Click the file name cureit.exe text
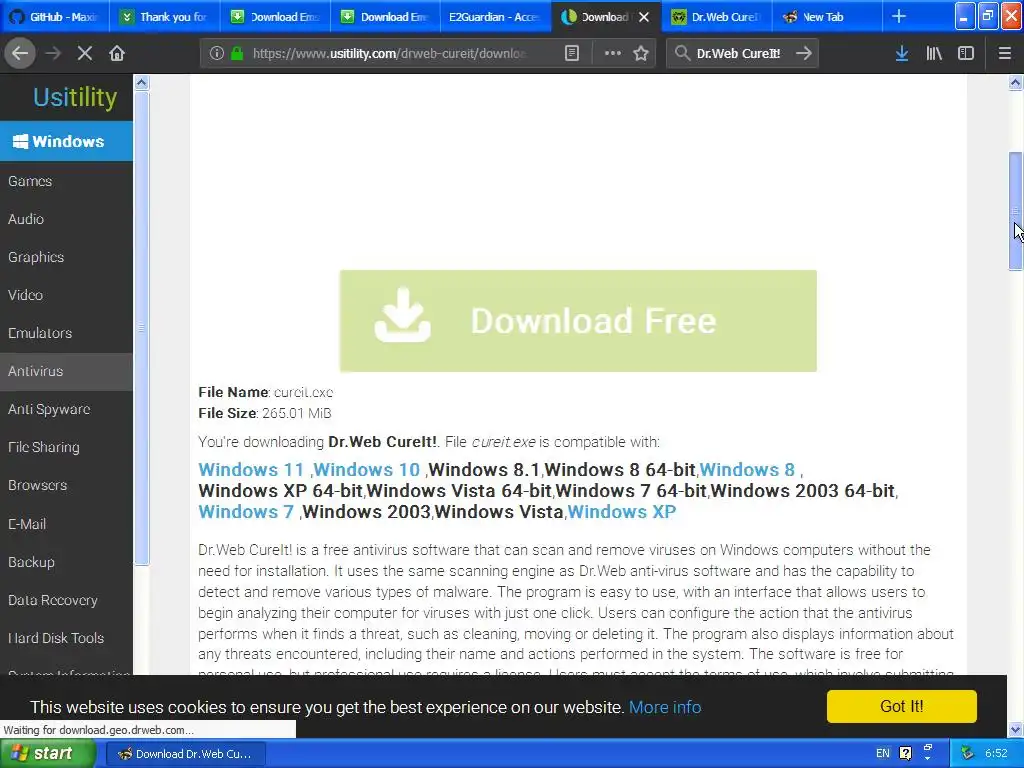Image resolution: width=1024 pixels, height=768 pixels. point(303,392)
